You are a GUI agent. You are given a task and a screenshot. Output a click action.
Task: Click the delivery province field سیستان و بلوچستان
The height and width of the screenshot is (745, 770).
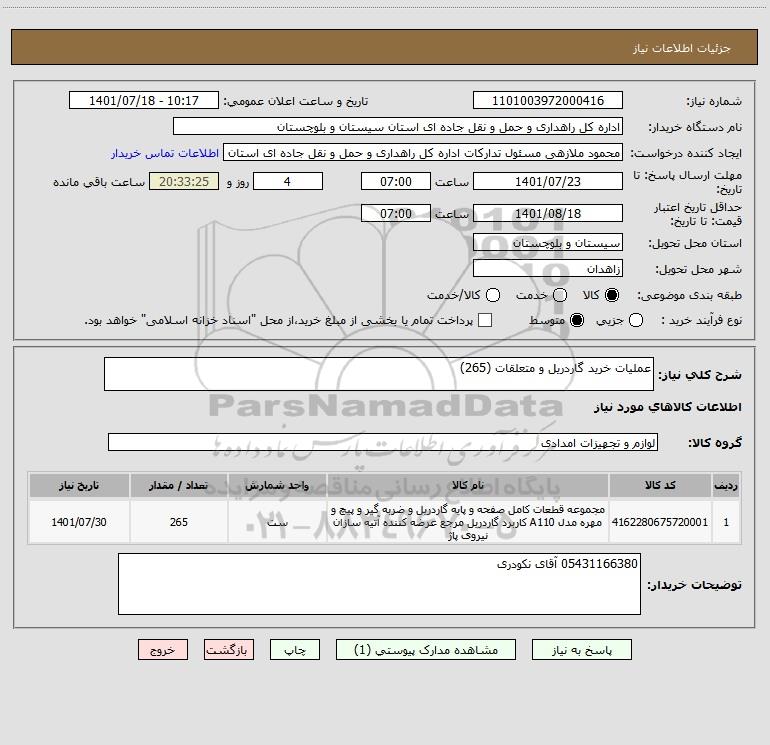(548, 242)
